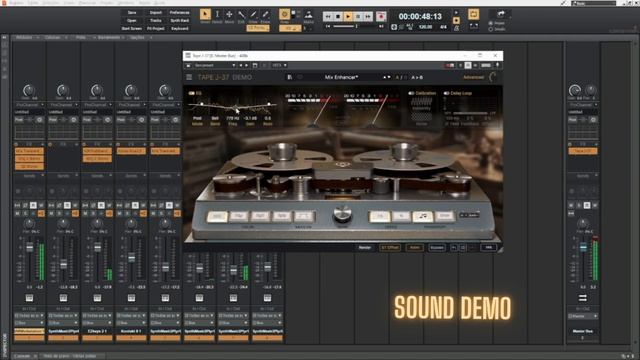Image resolution: width=640 pixels, height=360 pixels.
Task: Select the Draw tool
Action: point(253,15)
